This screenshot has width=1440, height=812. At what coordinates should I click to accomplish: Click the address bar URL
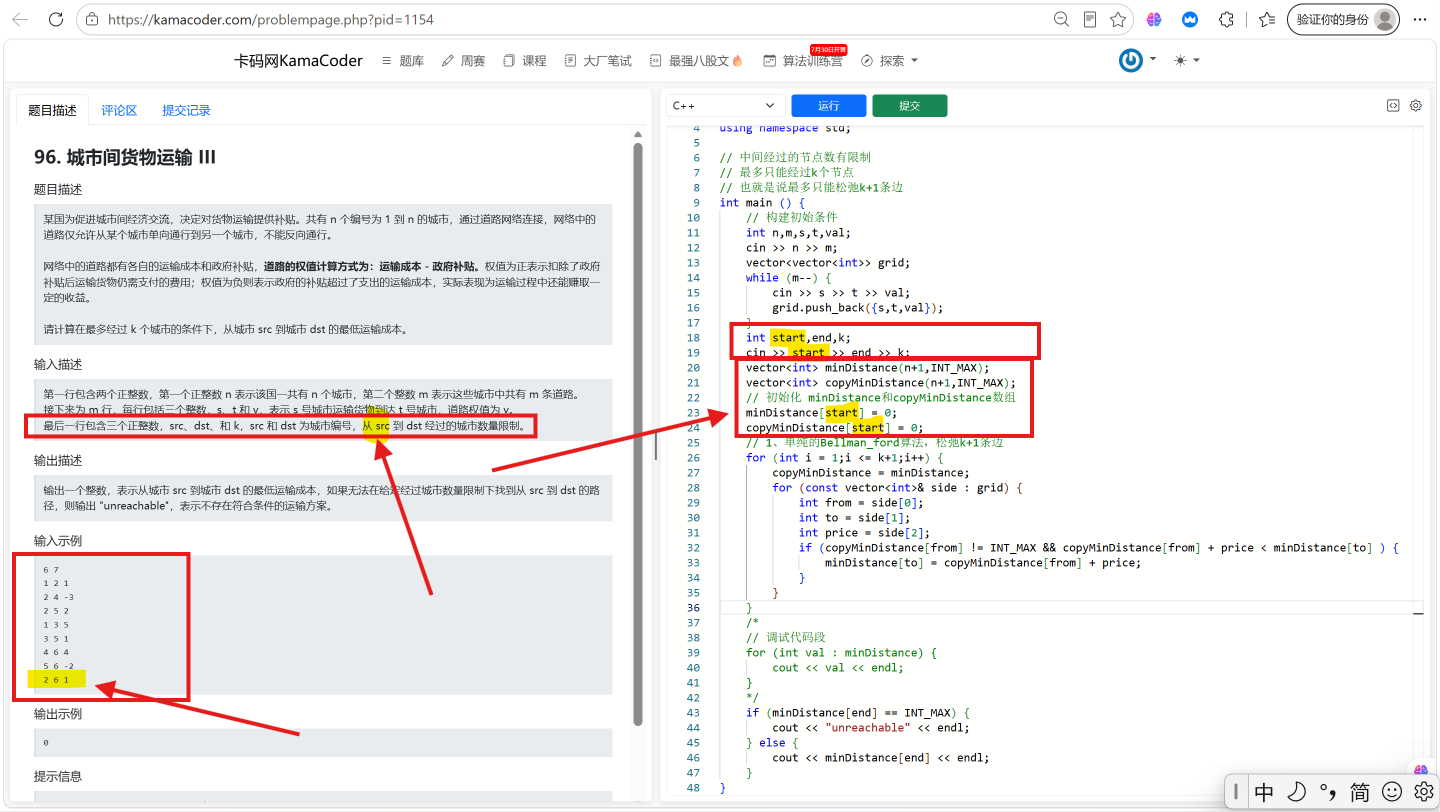pyautogui.click(x=271, y=19)
